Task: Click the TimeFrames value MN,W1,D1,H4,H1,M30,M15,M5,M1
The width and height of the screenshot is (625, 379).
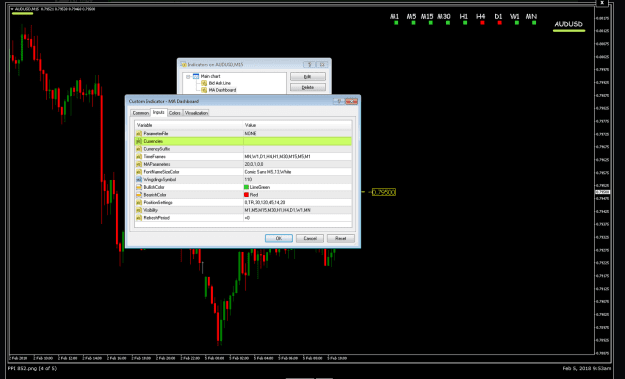Action: [277, 157]
